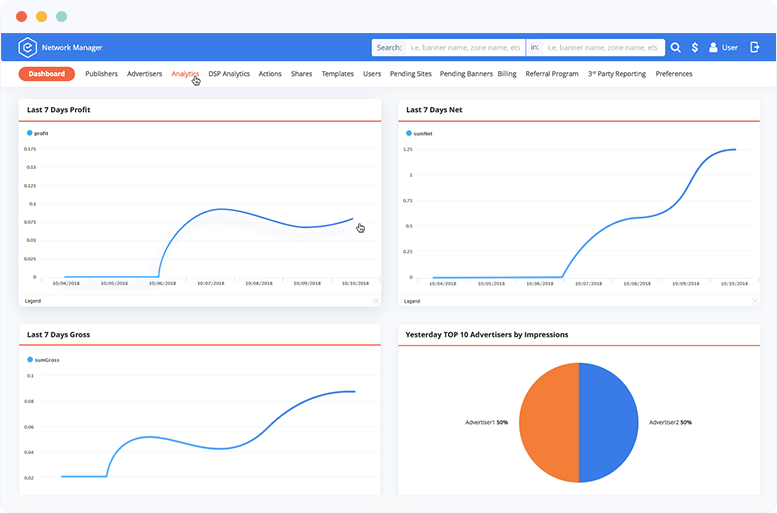Open the 3rd Party Reporting page

pyautogui.click(x=616, y=74)
